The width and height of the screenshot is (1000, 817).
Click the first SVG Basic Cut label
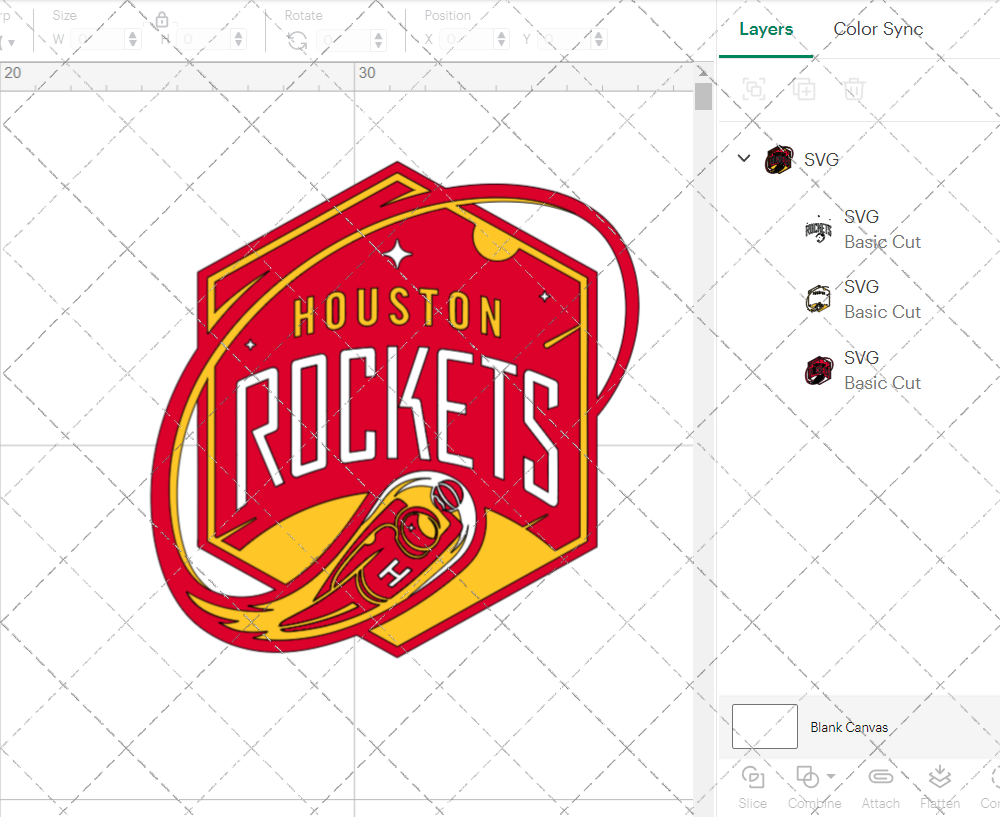click(883, 230)
